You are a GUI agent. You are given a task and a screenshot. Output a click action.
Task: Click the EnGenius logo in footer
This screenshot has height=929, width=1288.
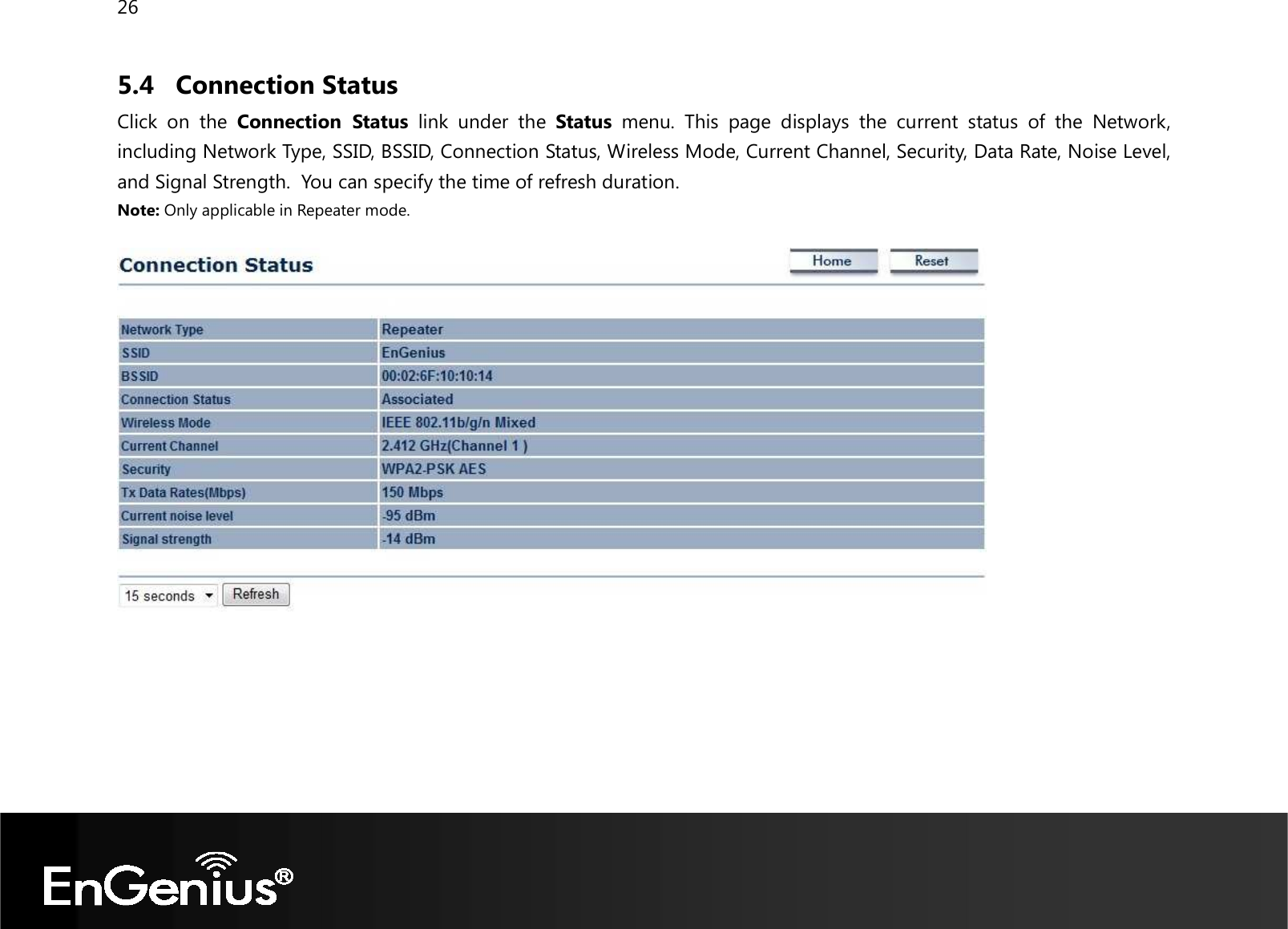pyautogui.click(x=168, y=879)
